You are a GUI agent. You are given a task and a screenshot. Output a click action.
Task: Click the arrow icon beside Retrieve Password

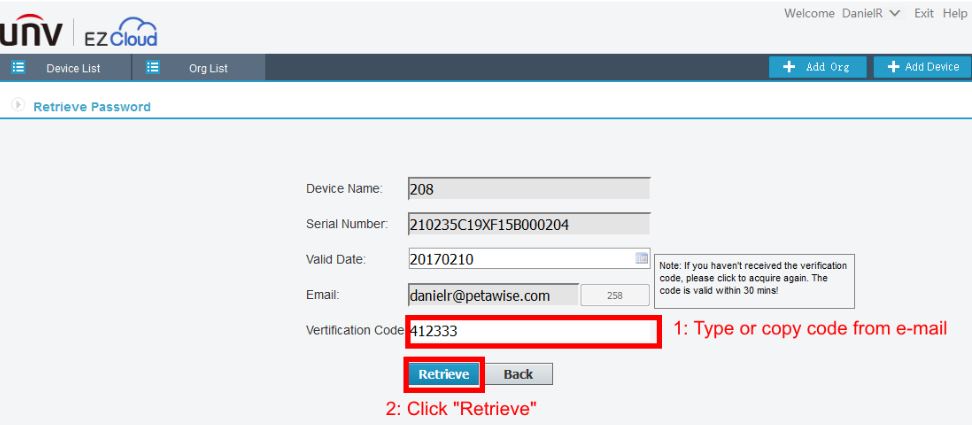click(x=18, y=106)
